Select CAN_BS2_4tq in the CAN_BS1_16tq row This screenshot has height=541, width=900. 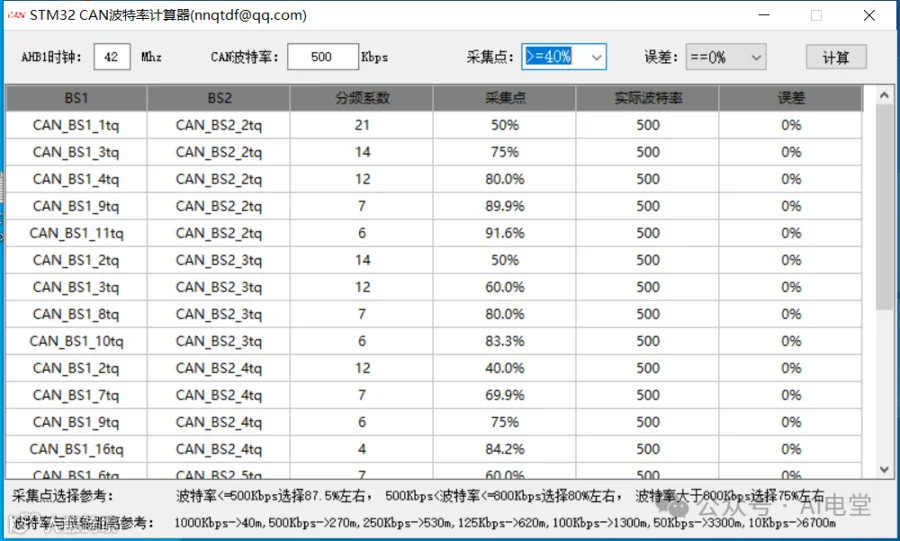pos(219,449)
